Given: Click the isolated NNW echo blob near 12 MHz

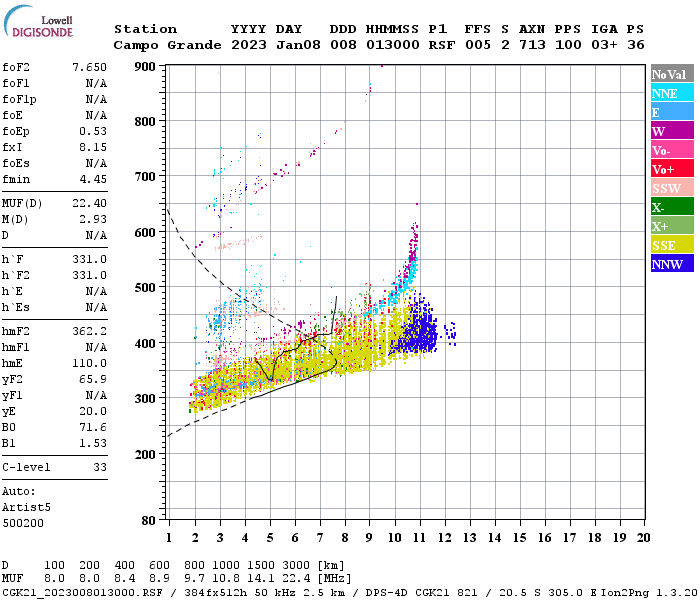Looking at the screenshot, I should (x=450, y=333).
